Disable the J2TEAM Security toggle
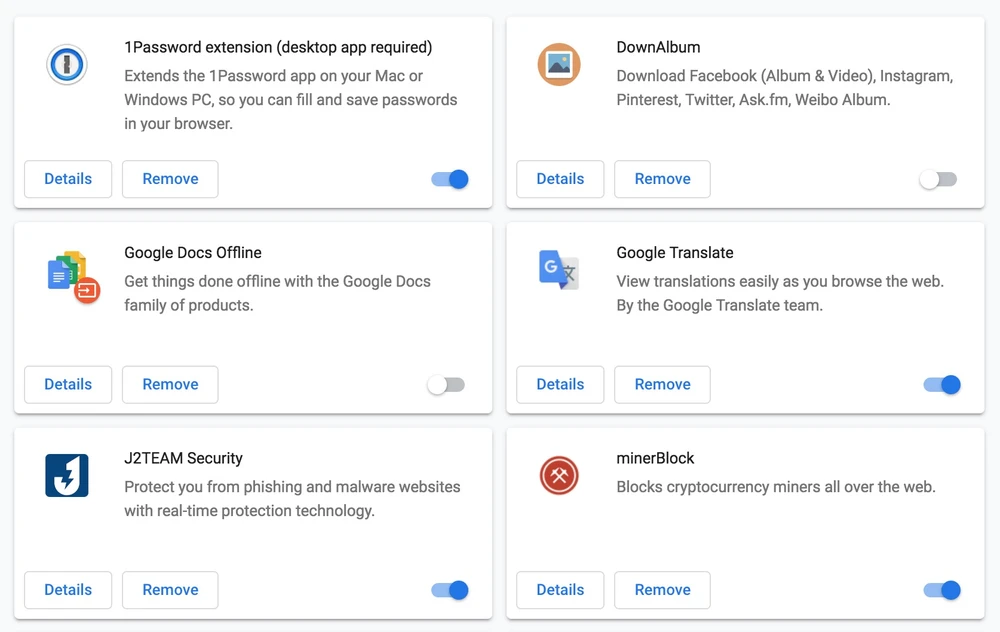 point(450,590)
